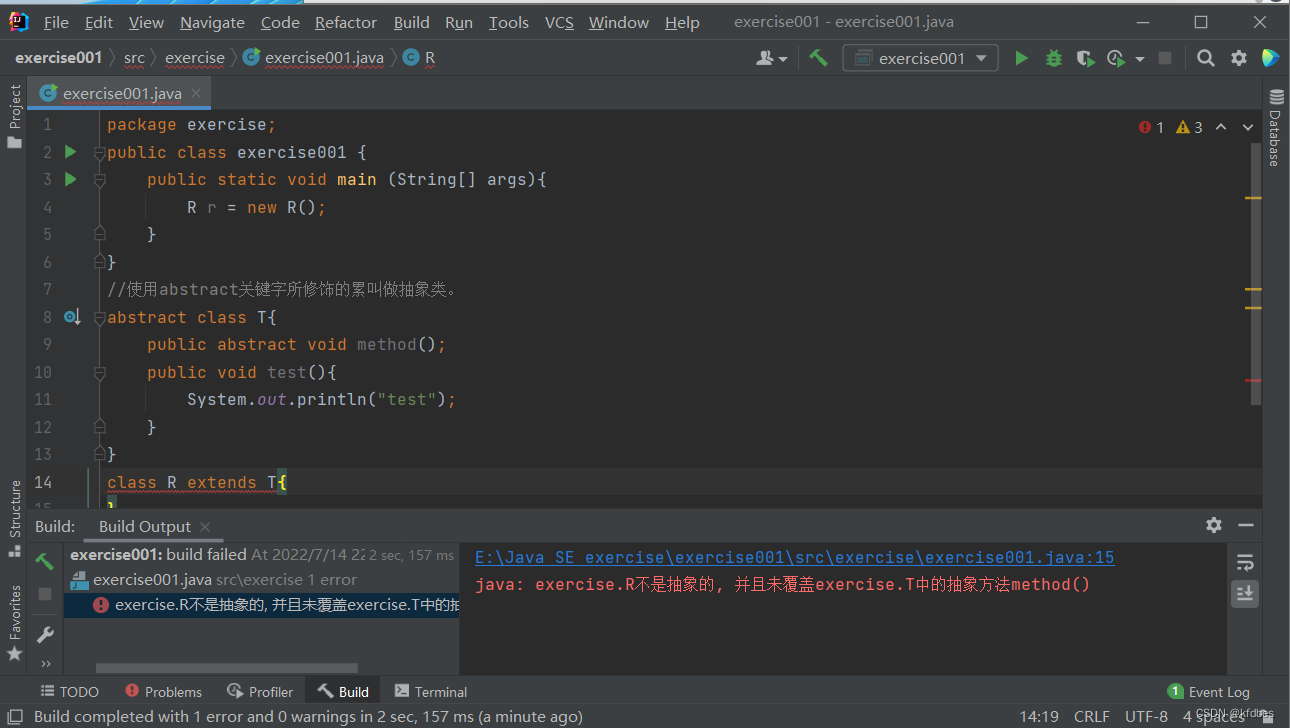Viewport: 1290px width, 728px height.
Task: Open the Problems tool window
Action: click(163, 691)
